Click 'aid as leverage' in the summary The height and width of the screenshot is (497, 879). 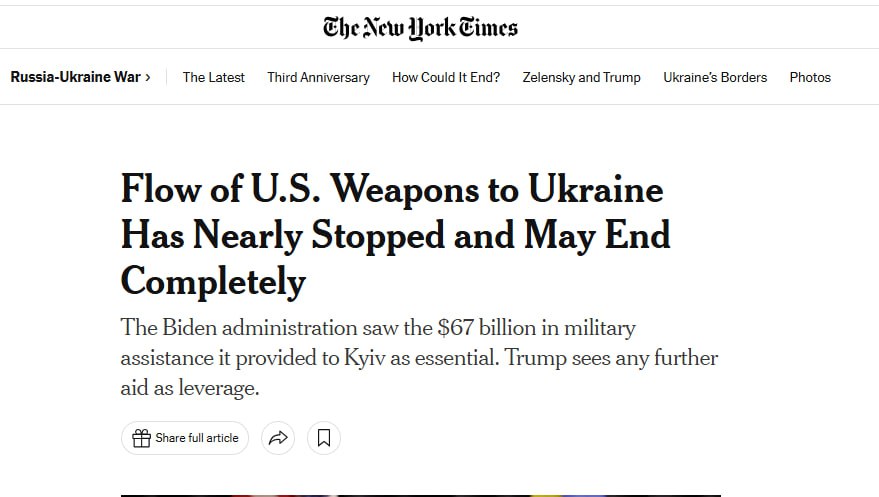pos(190,388)
